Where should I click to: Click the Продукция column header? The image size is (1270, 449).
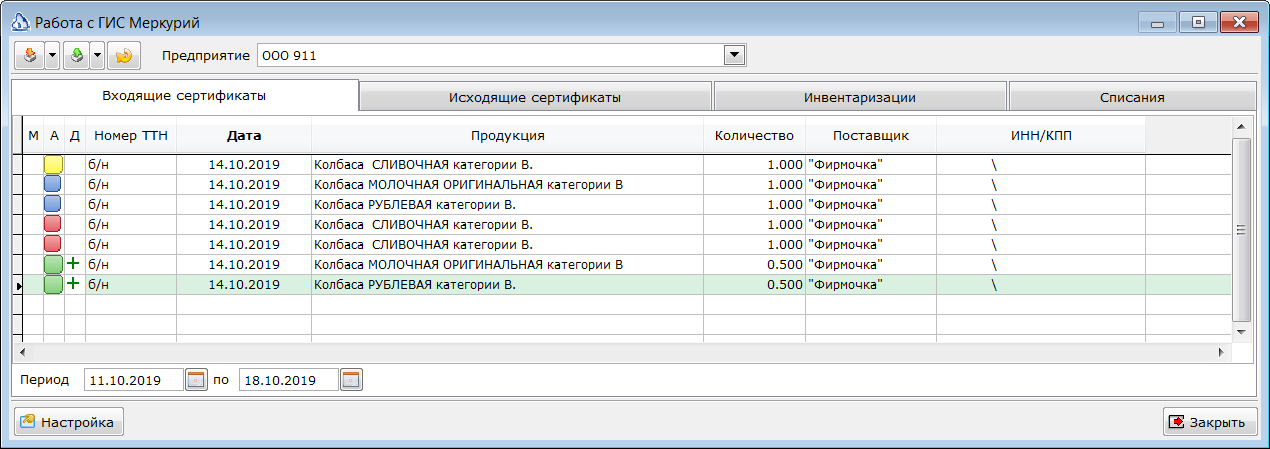(507, 135)
